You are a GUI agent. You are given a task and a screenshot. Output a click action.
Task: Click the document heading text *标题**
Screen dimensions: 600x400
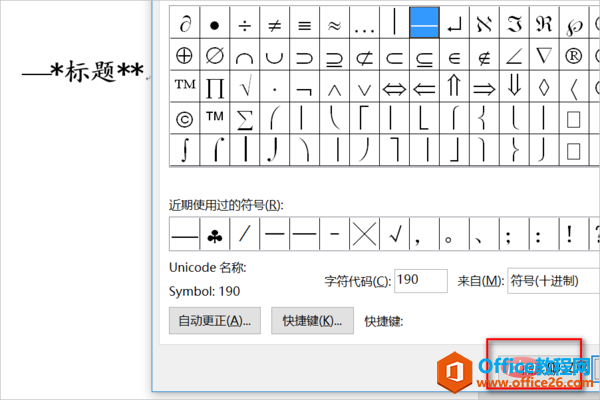tap(97, 72)
